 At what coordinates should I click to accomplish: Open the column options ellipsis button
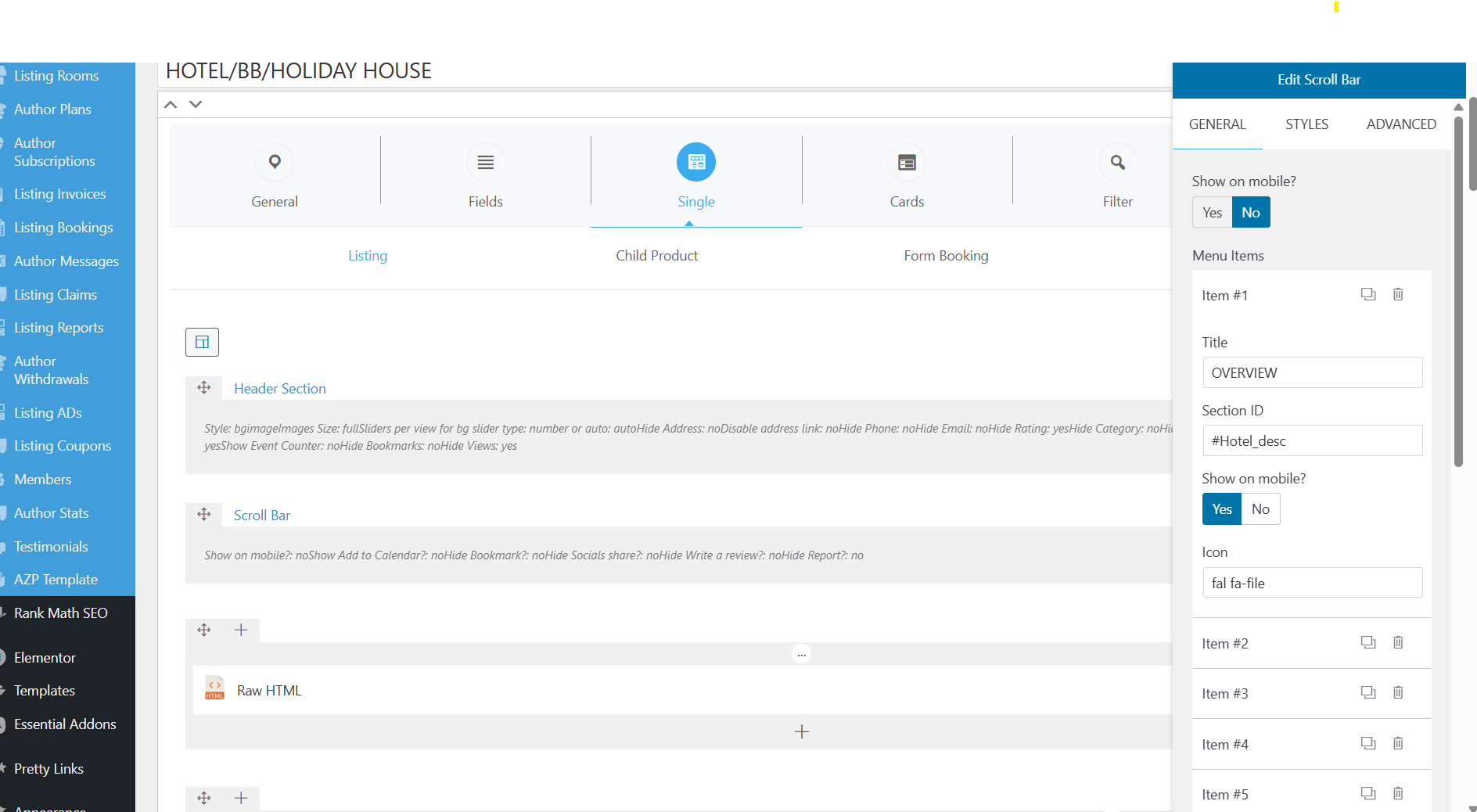click(x=802, y=654)
